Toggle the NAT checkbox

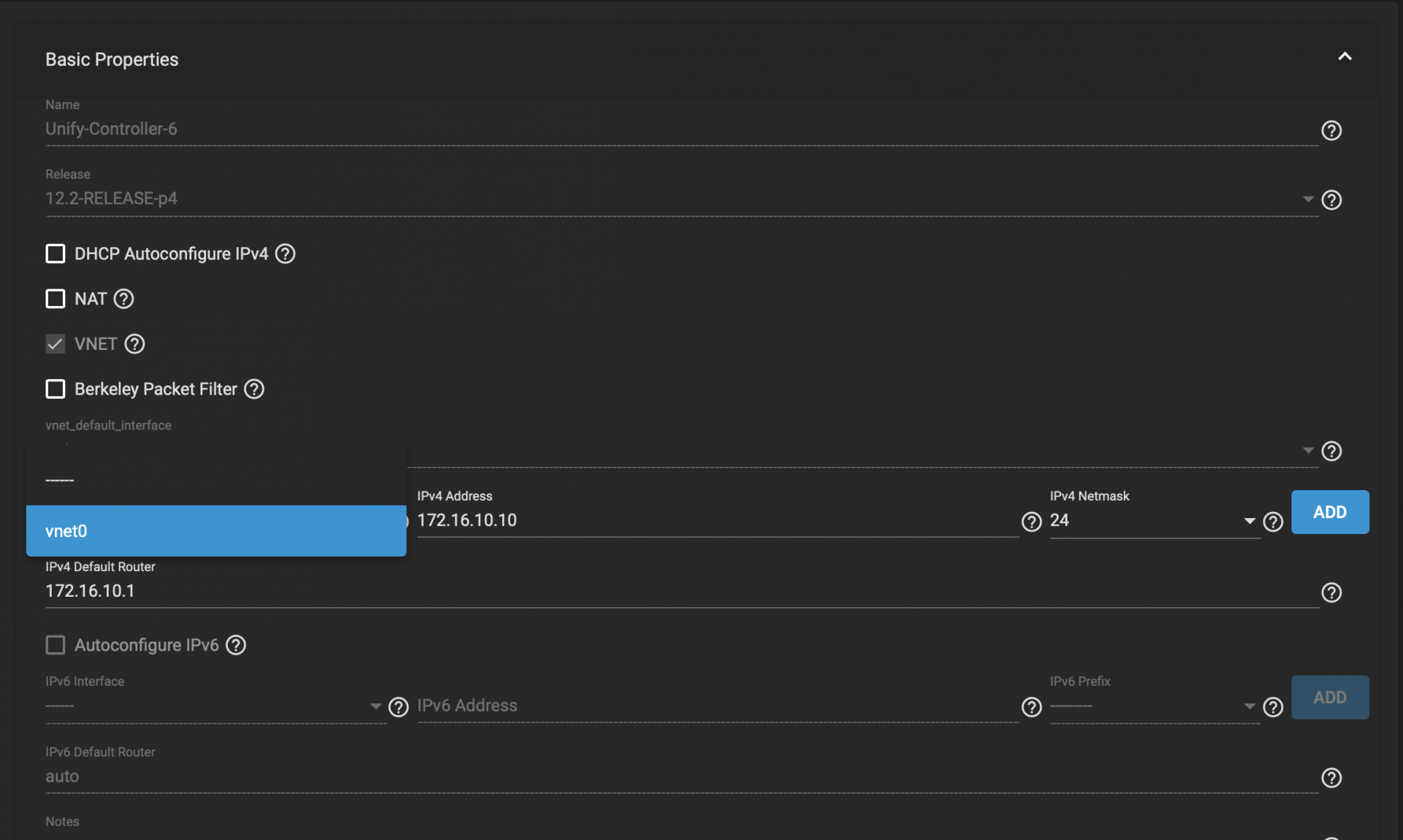click(x=56, y=299)
